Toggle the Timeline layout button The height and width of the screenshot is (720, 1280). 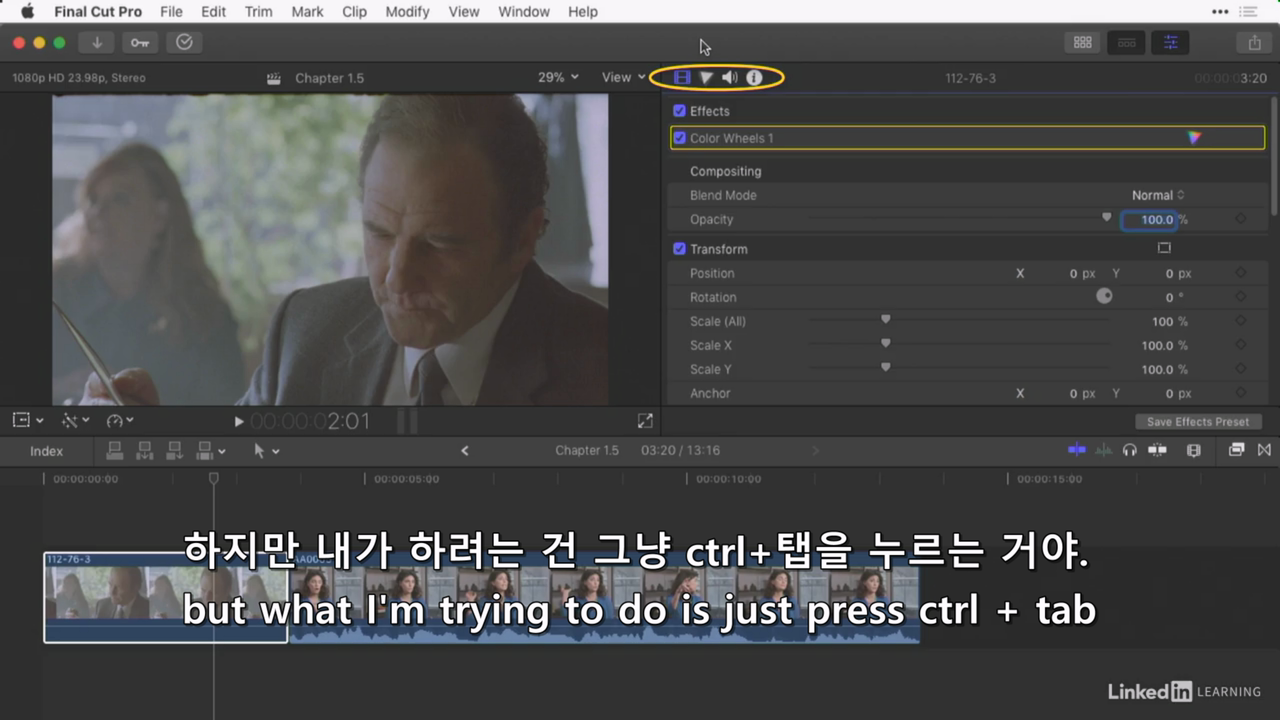pyautogui.click(x=1126, y=42)
